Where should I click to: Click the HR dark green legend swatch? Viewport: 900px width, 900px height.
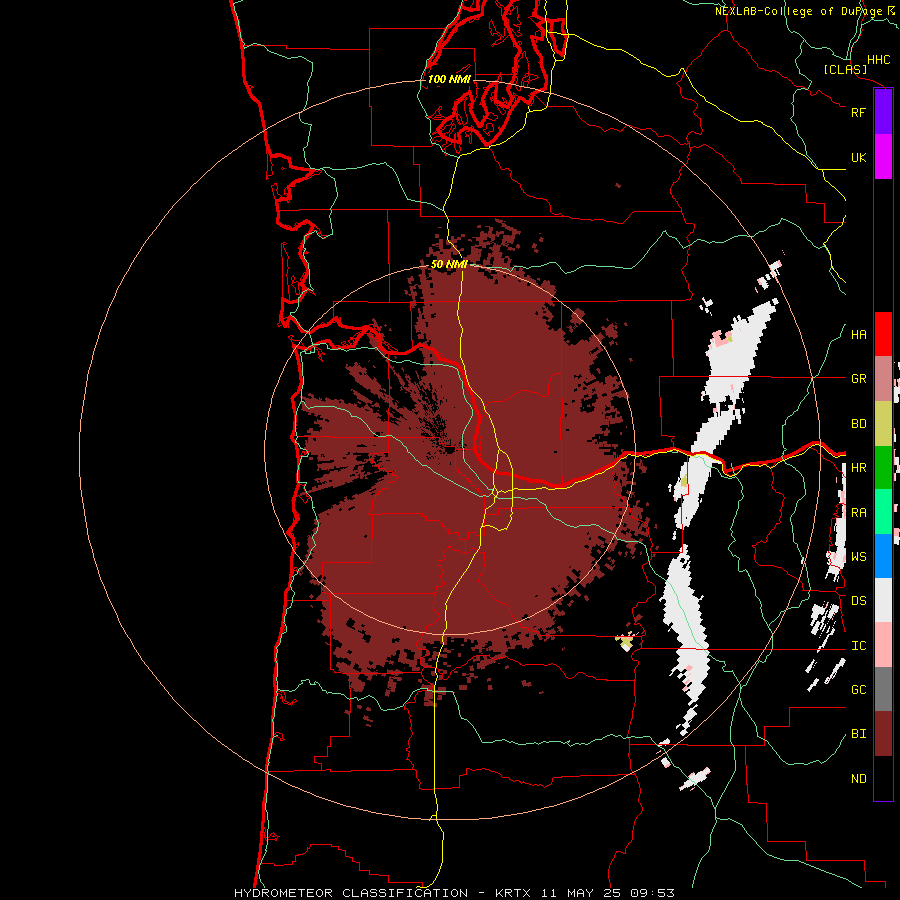tap(883, 467)
